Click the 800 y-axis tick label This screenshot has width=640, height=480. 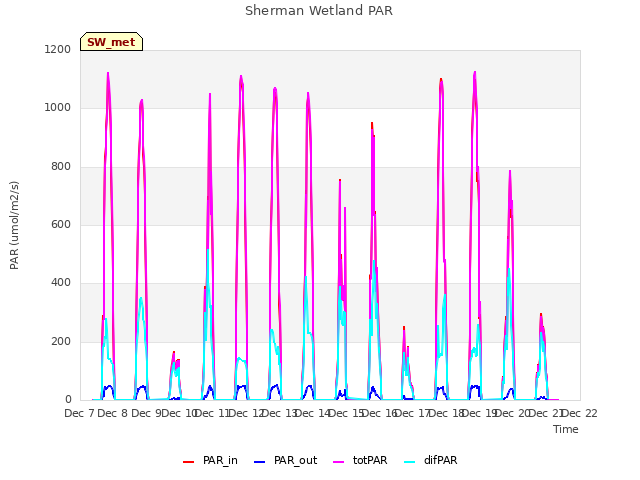pyautogui.click(x=61, y=167)
